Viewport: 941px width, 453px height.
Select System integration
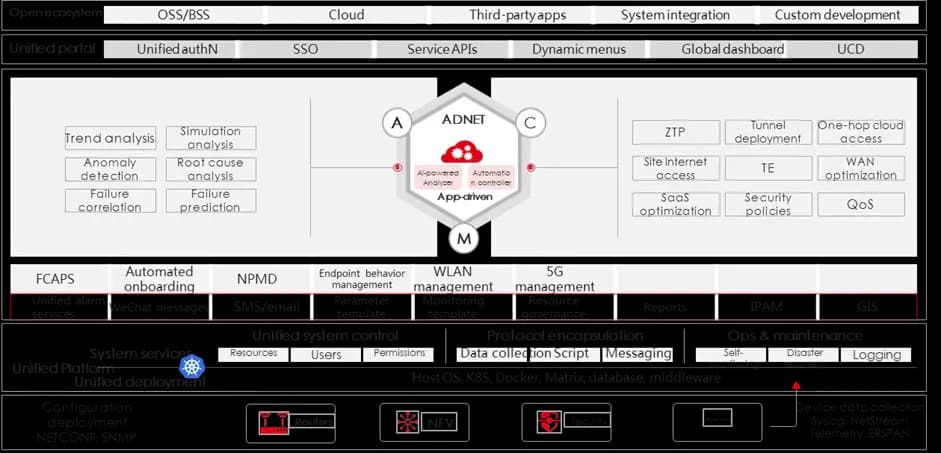(675, 15)
